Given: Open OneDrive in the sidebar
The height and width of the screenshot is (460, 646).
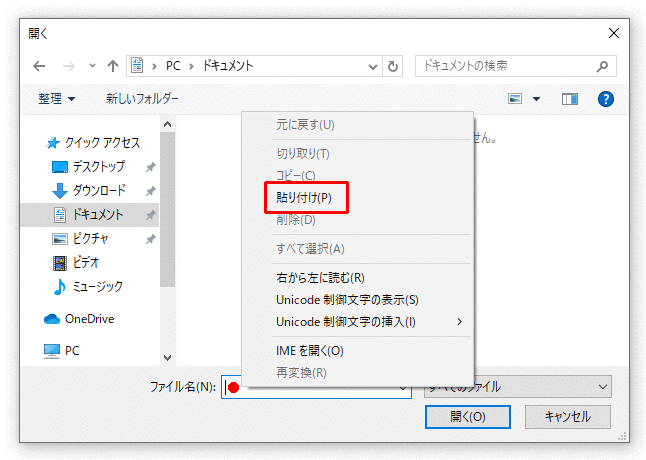Looking at the screenshot, I should 88,319.
